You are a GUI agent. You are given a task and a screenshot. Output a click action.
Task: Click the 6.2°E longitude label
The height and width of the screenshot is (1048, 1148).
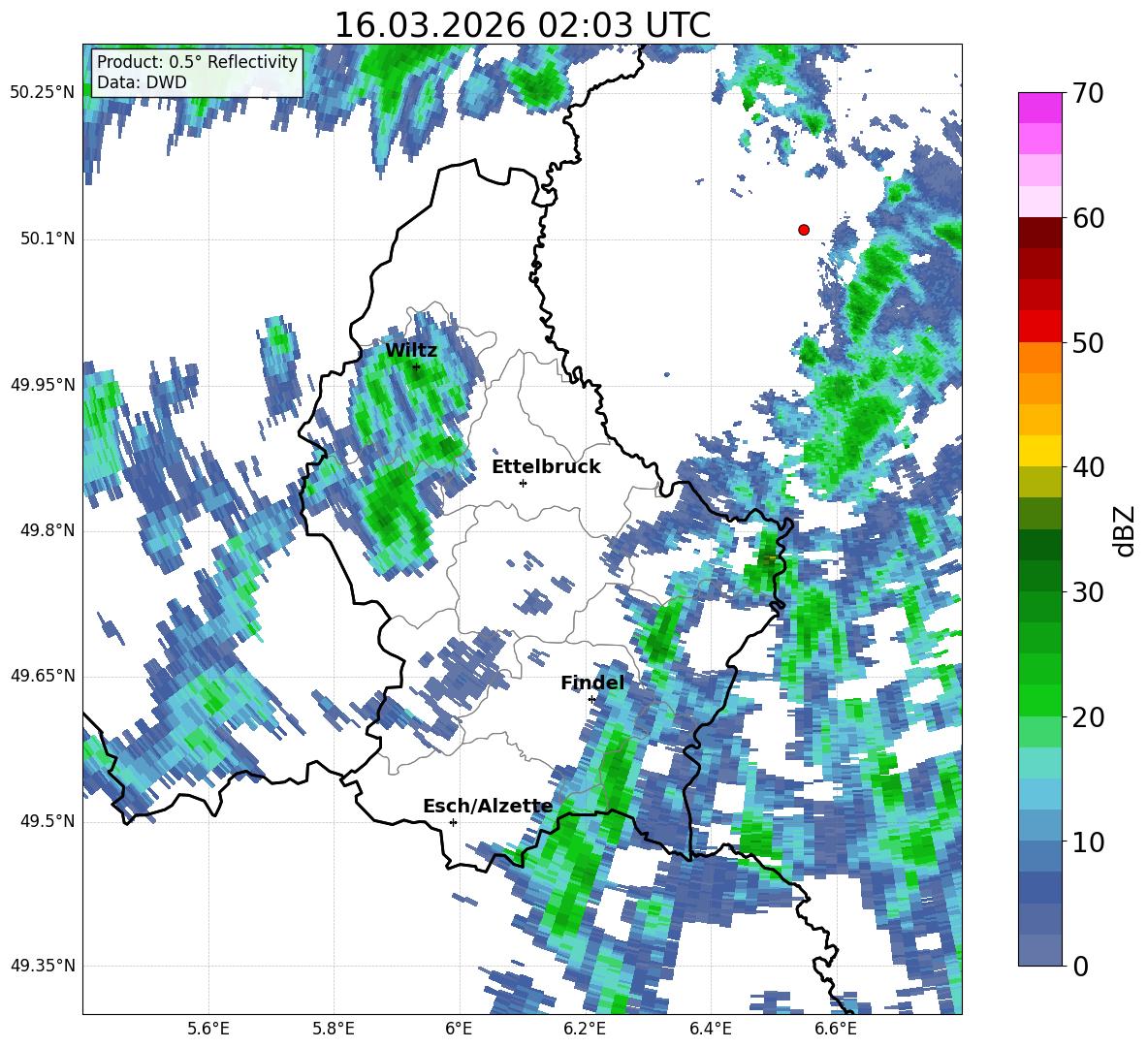click(x=585, y=1029)
